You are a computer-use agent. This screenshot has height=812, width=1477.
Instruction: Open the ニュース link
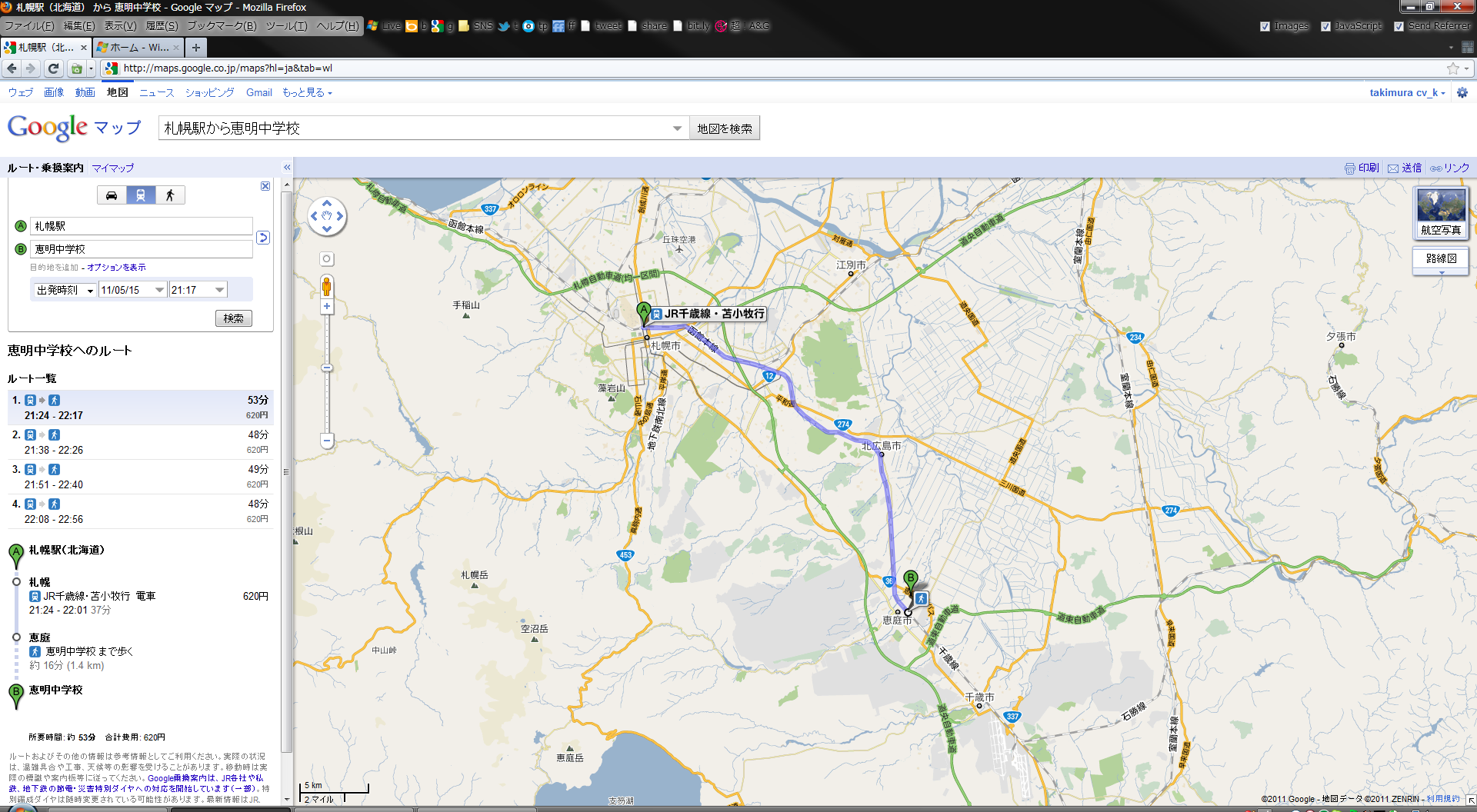pos(157,92)
